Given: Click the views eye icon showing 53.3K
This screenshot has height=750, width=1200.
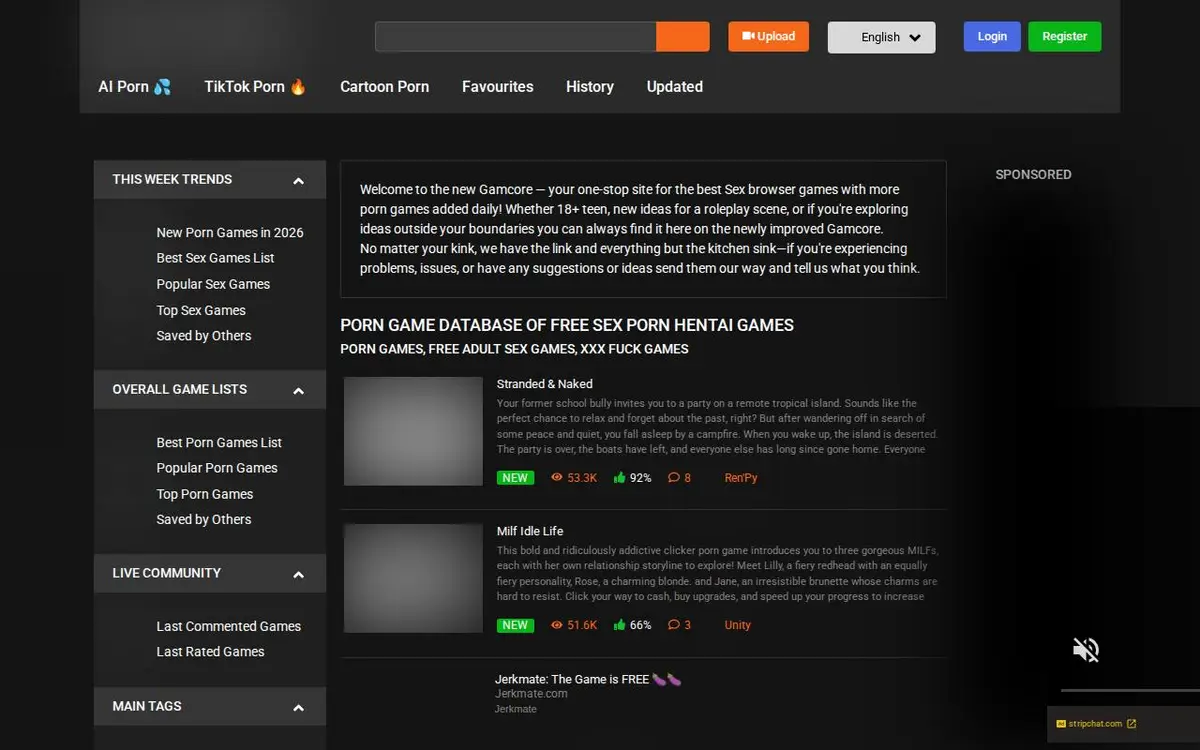Looking at the screenshot, I should (x=557, y=478).
